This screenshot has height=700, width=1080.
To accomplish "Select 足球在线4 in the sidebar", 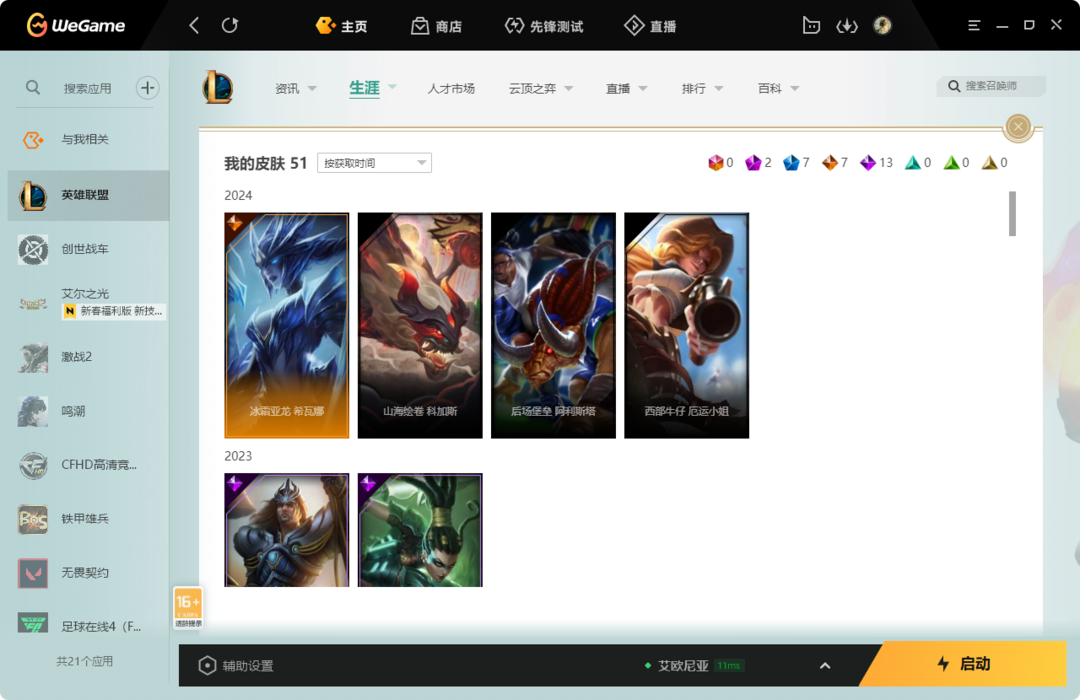I will coord(88,626).
